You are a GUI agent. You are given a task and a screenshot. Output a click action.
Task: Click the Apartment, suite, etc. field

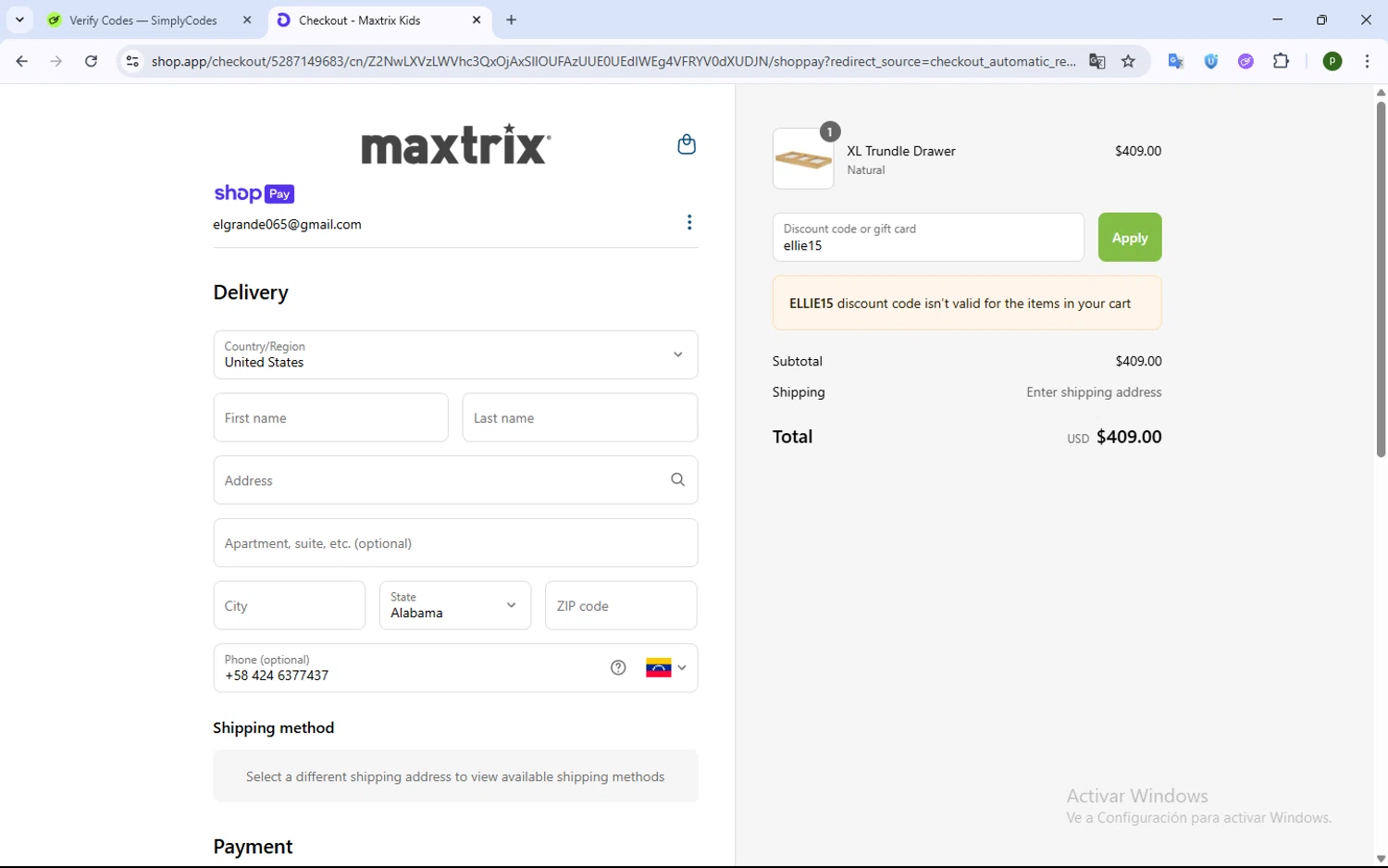pos(455,542)
